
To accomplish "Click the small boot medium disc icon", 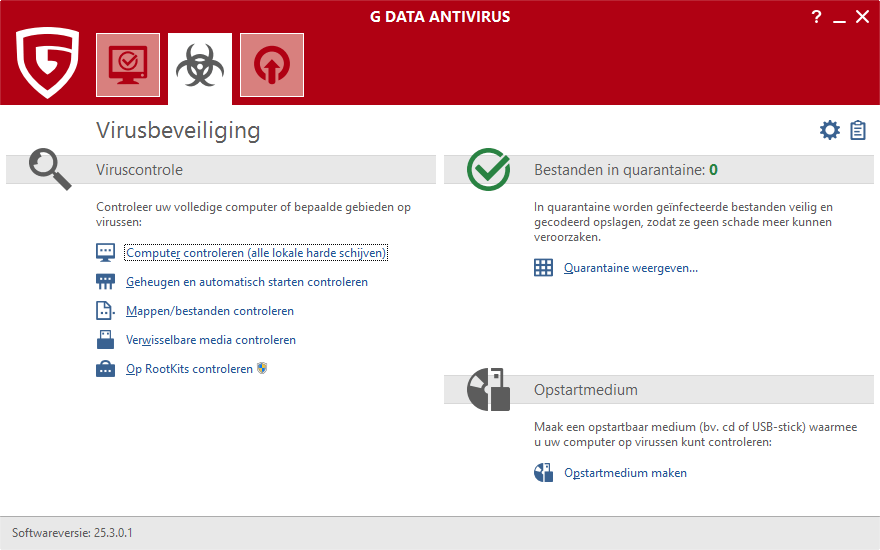I will 543,473.
